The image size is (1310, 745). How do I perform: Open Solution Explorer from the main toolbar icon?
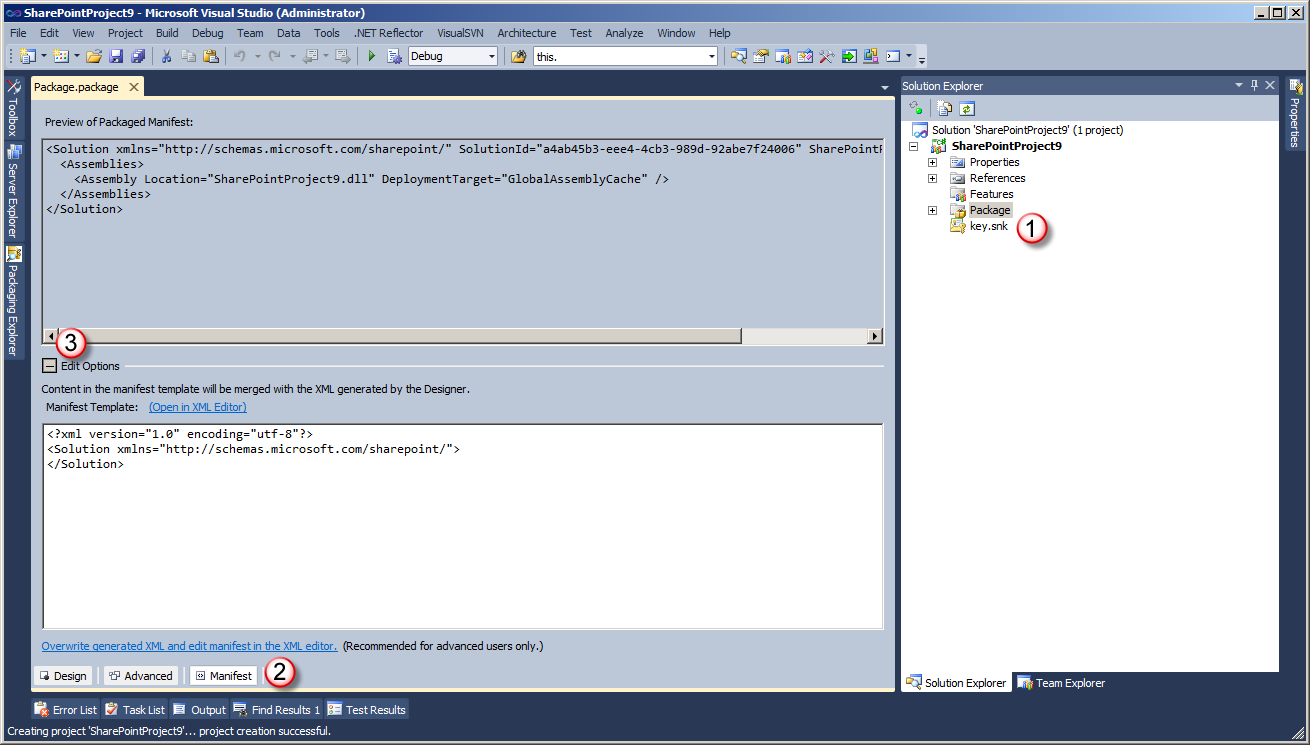[739, 56]
